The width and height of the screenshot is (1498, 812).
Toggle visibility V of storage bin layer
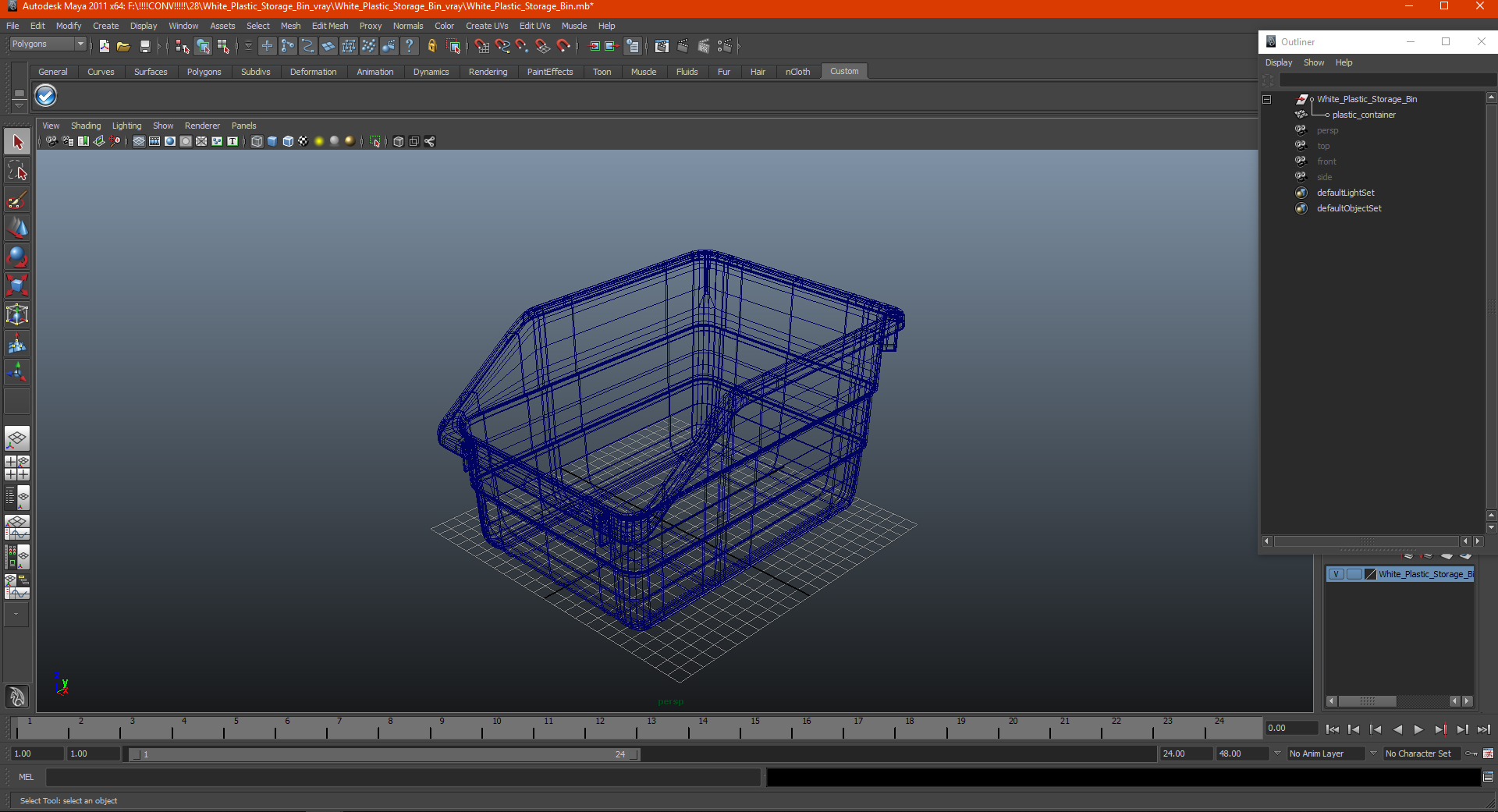[x=1336, y=574]
